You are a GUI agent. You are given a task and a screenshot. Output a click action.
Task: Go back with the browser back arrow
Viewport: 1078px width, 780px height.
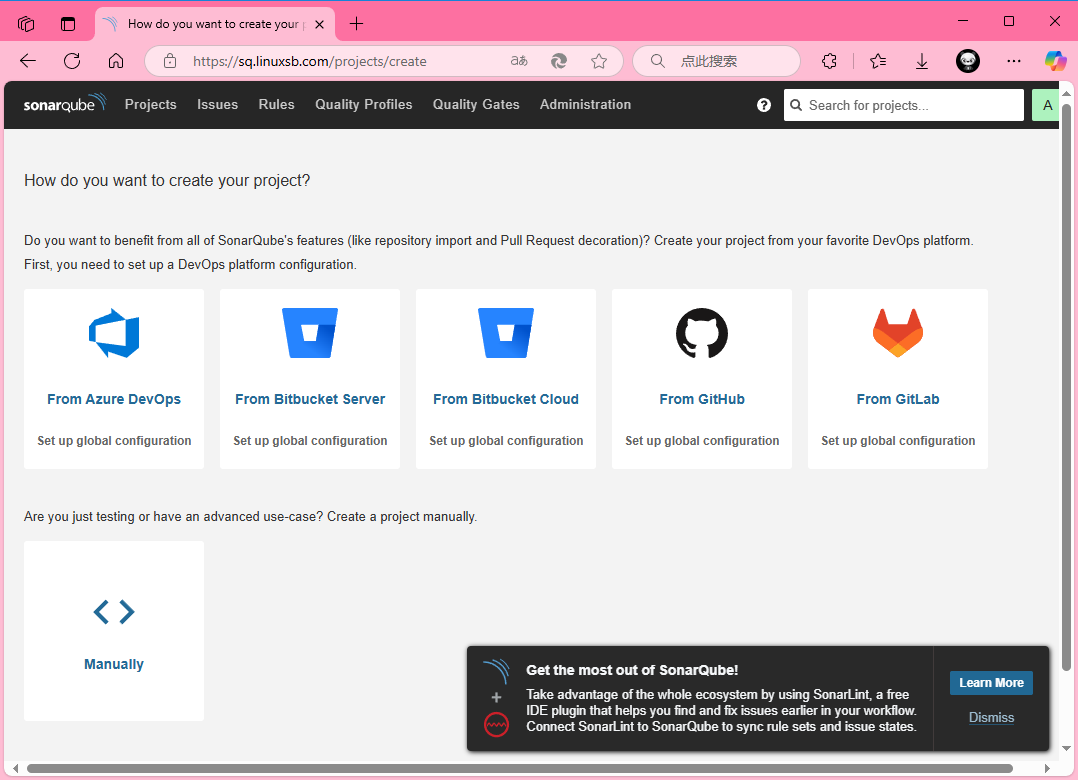pos(28,61)
